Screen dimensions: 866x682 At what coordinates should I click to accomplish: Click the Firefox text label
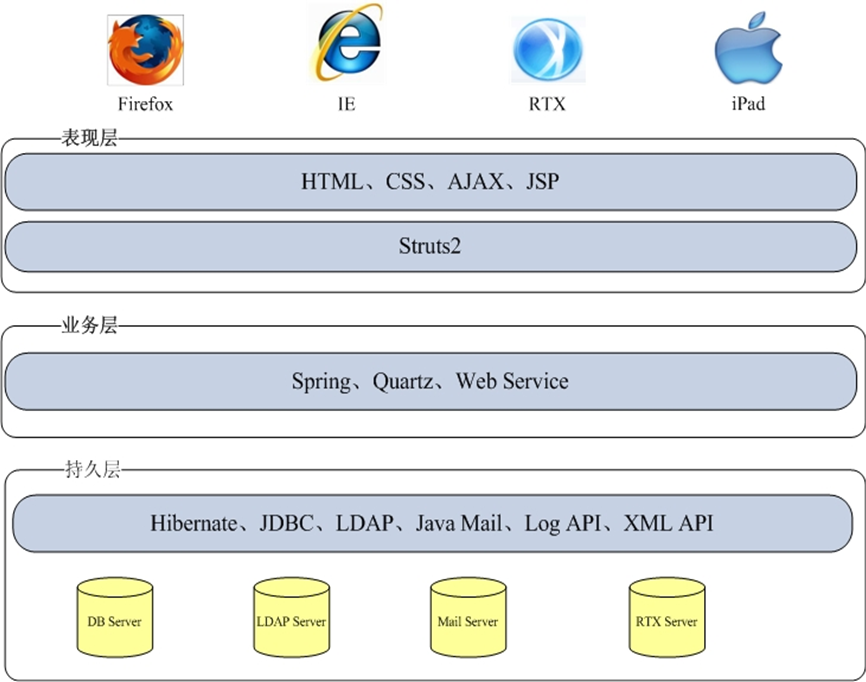coord(145,104)
